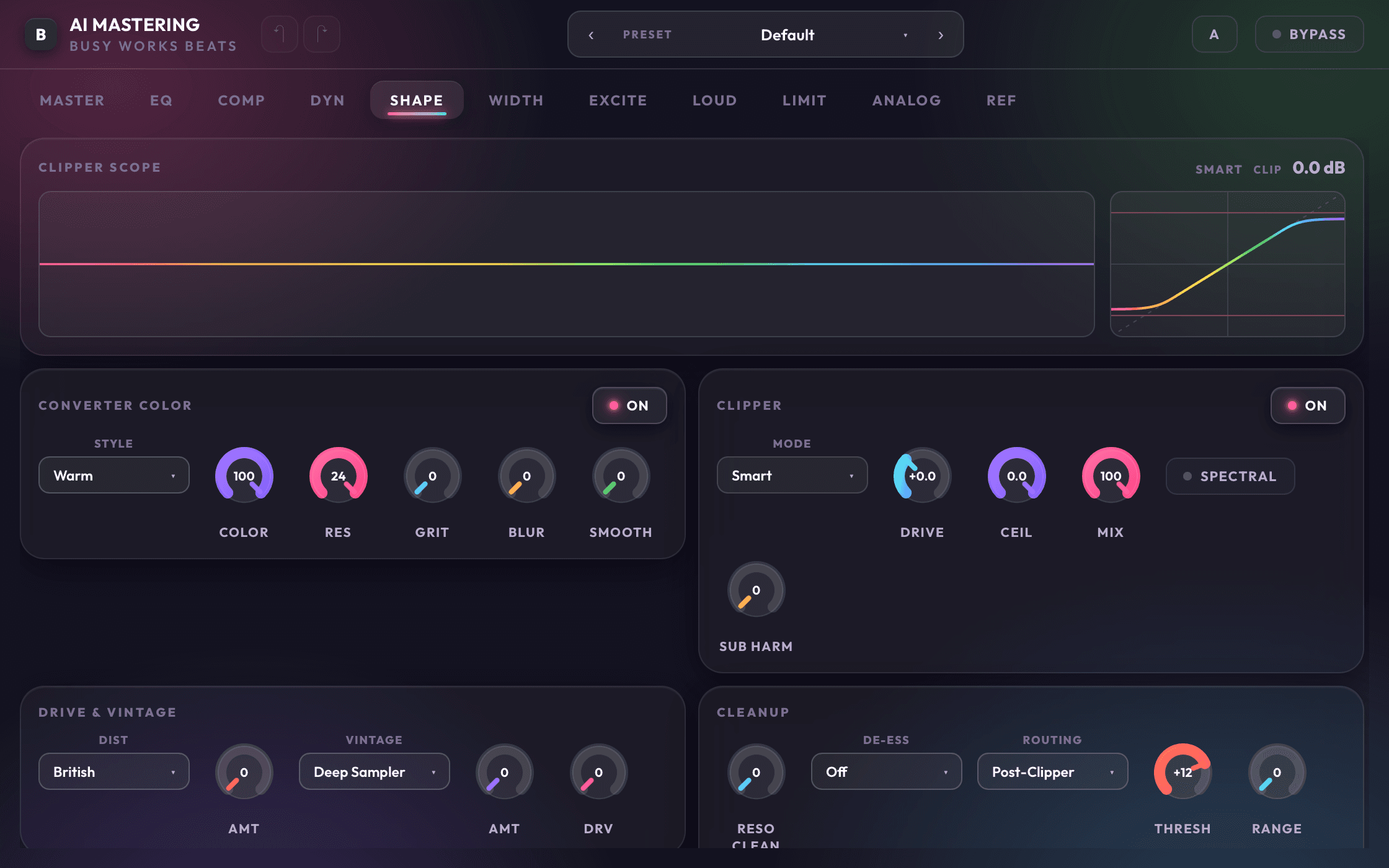Toggle the BYPASS switch
Image resolution: width=1389 pixels, height=868 pixels.
tap(1309, 35)
